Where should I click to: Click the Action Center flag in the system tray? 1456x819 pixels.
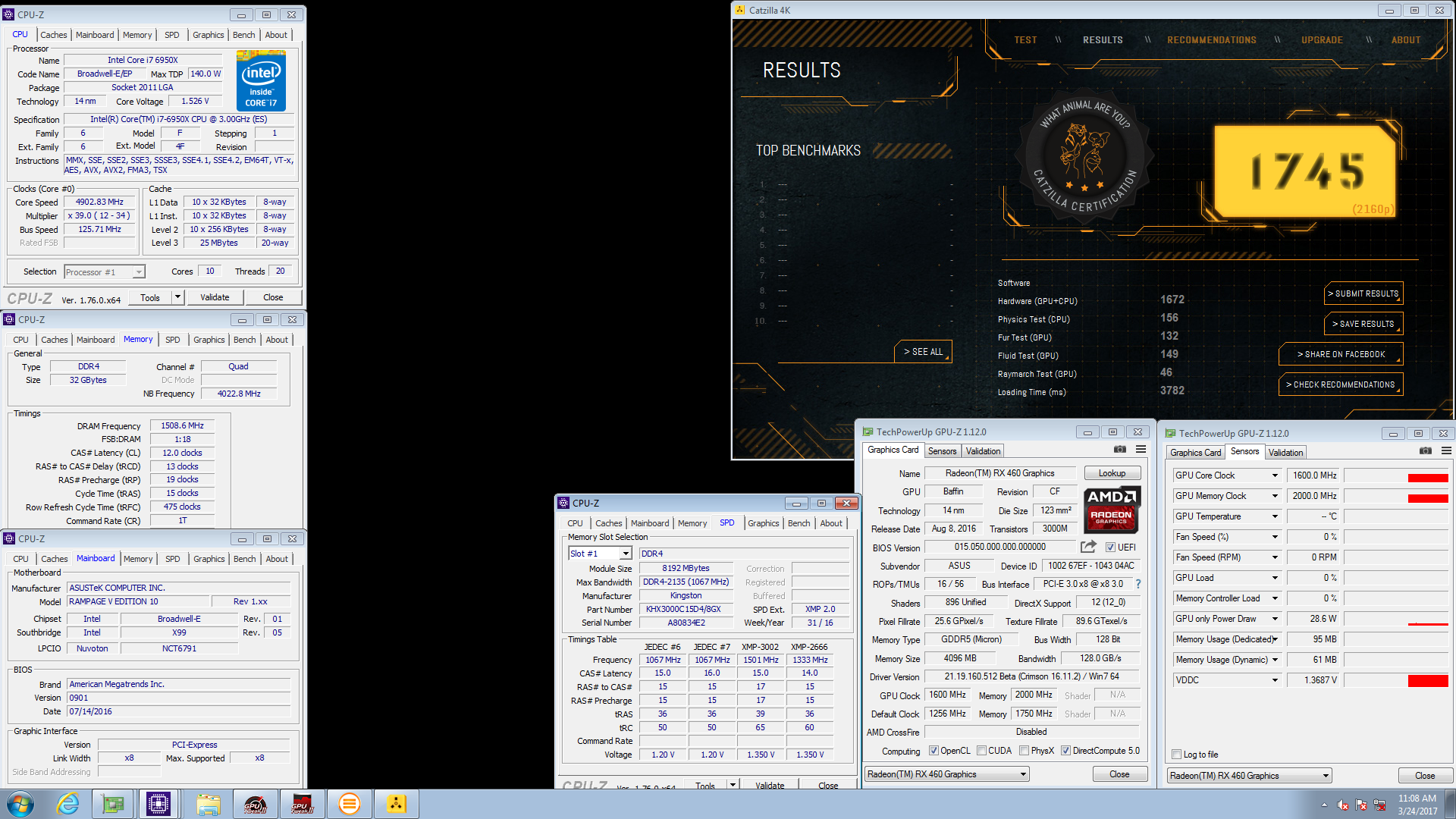(x=1361, y=805)
